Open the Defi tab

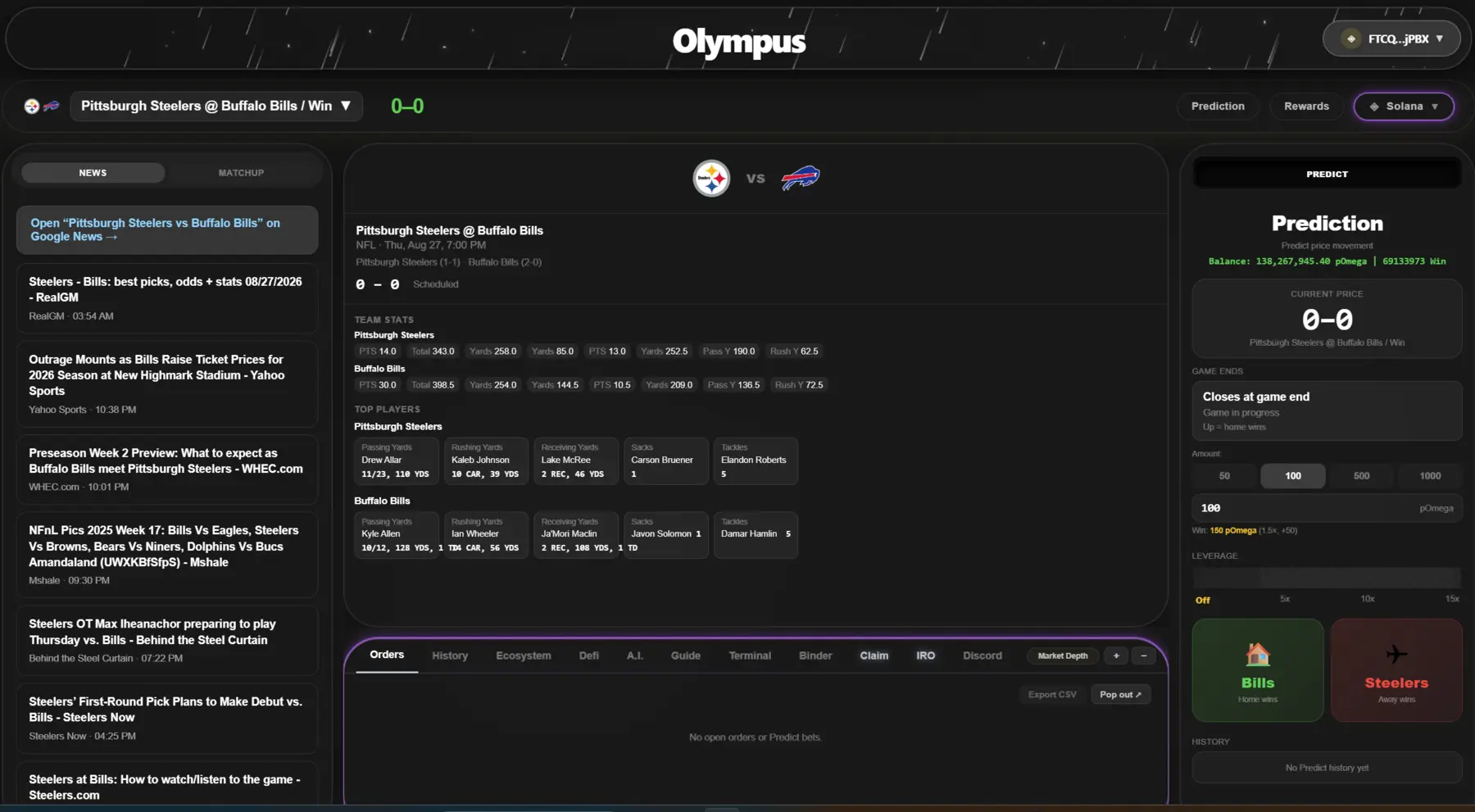click(x=589, y=655)
